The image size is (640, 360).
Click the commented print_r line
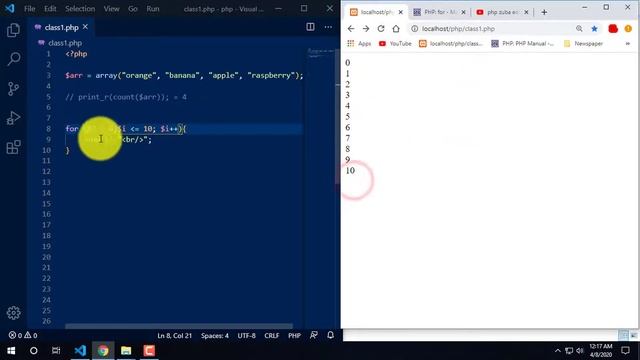(x=126, y=97)
